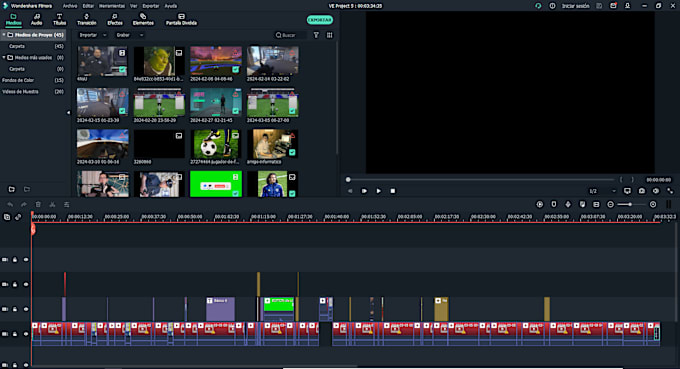
Task: Add a new folder icon
Action: pos(12,189)
